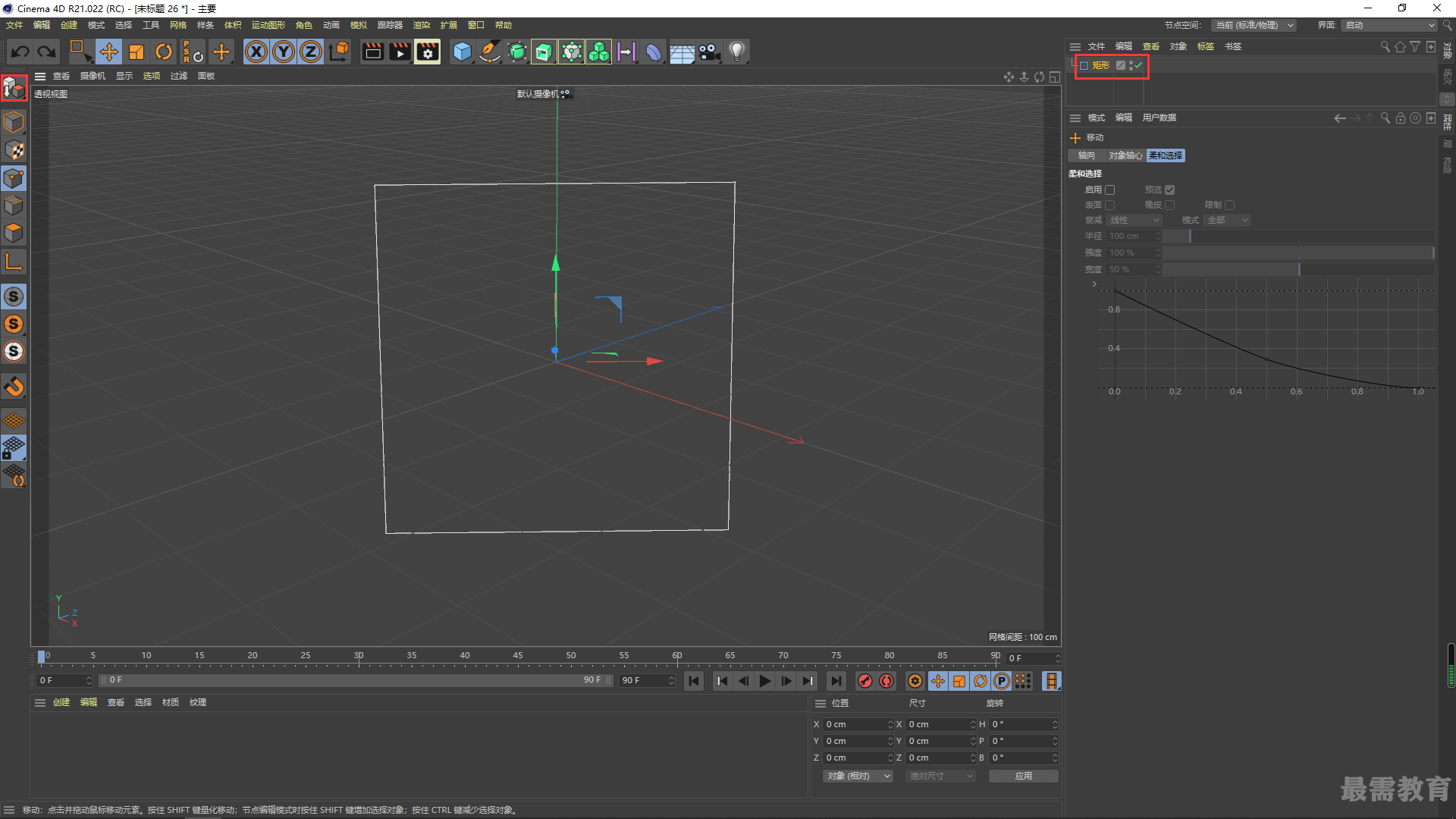Switch to texture mode in sidebar
The height and width of the screenshot is (819, 1456).
(14, 150)
